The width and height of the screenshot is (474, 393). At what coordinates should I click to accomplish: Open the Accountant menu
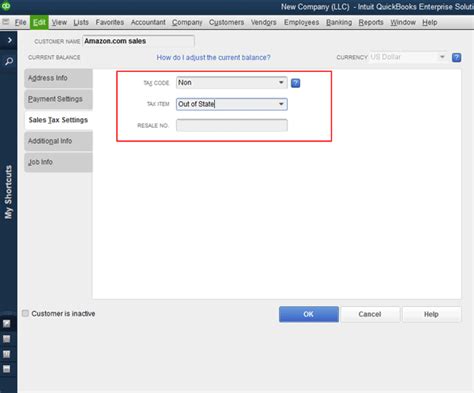pyautogui.click(x=148, y=22)
